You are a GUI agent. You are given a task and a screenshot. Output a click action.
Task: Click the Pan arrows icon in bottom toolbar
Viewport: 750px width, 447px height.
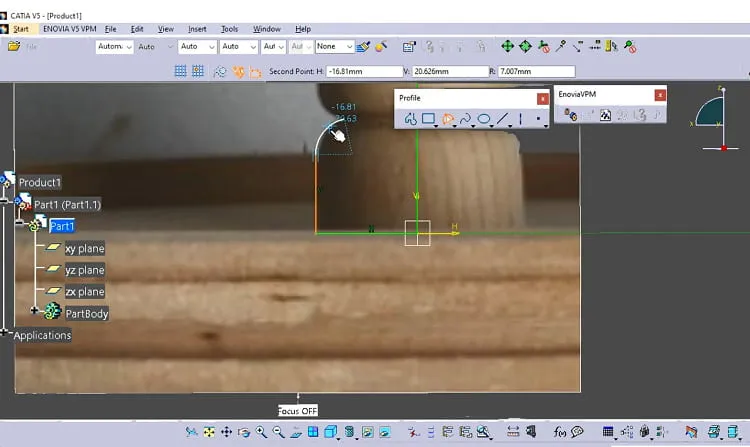226,432
